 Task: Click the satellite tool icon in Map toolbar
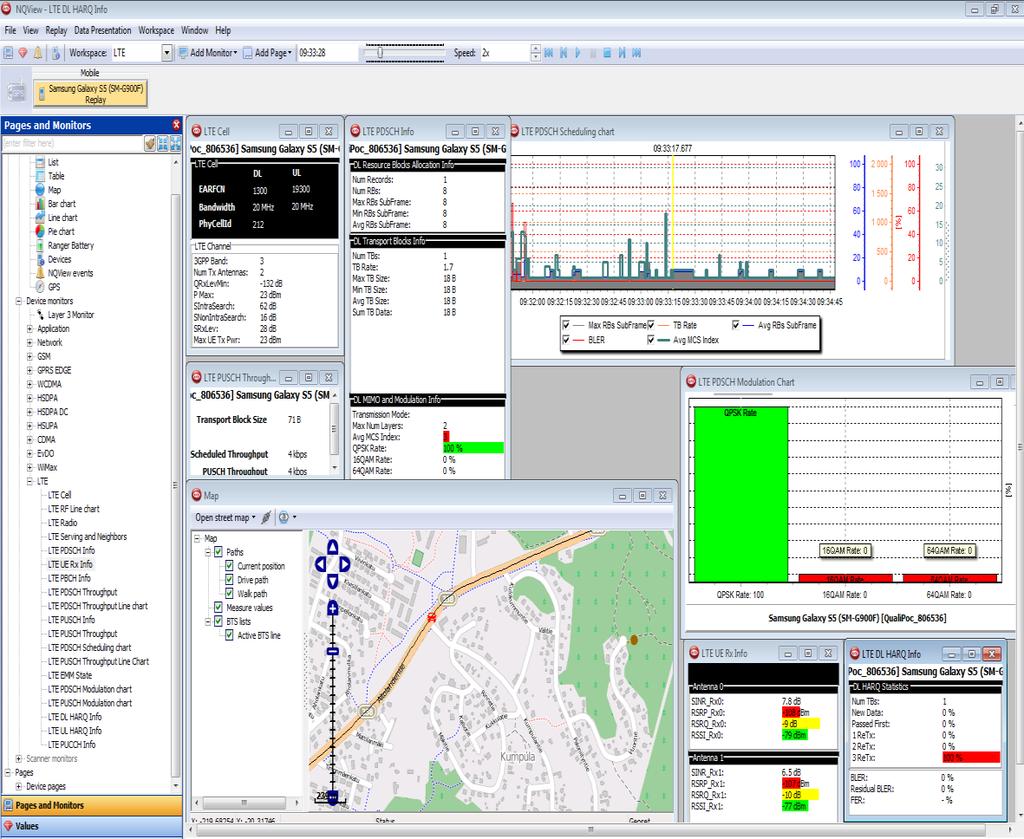pos(266,518)
